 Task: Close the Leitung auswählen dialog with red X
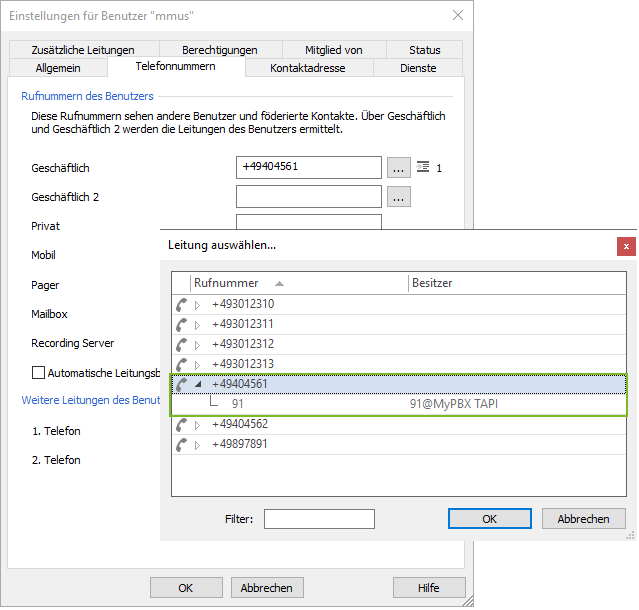click(626, 245)
